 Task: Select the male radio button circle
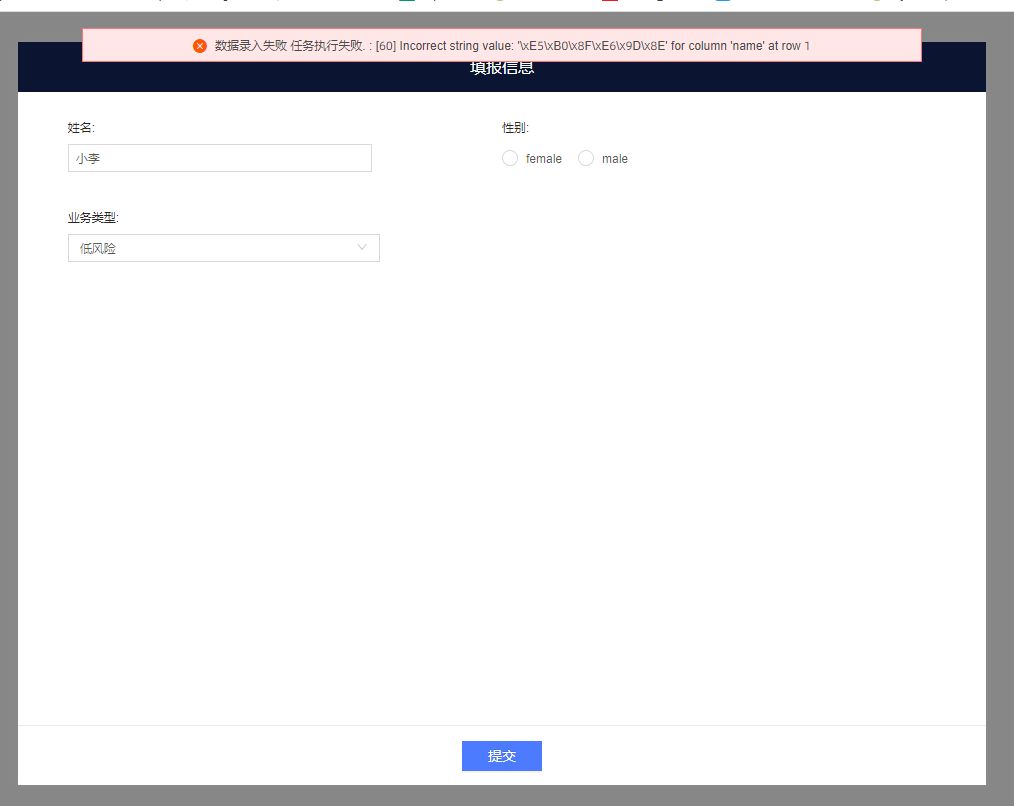[586, 158]
